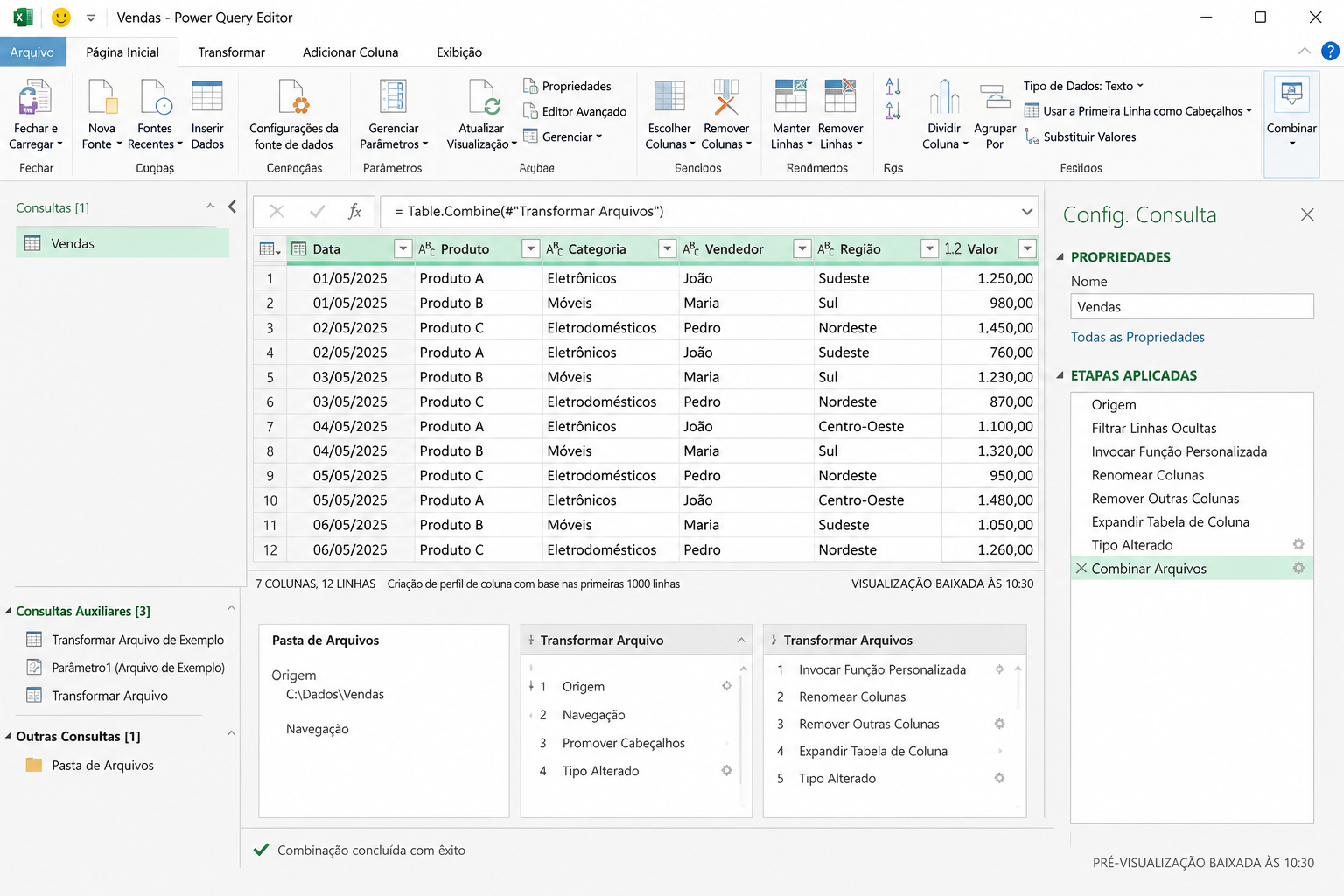Click the Fechar e Carregar icon
Image resolution: width=1344 pixels, height=896 pixels.
tap(35, 97)
